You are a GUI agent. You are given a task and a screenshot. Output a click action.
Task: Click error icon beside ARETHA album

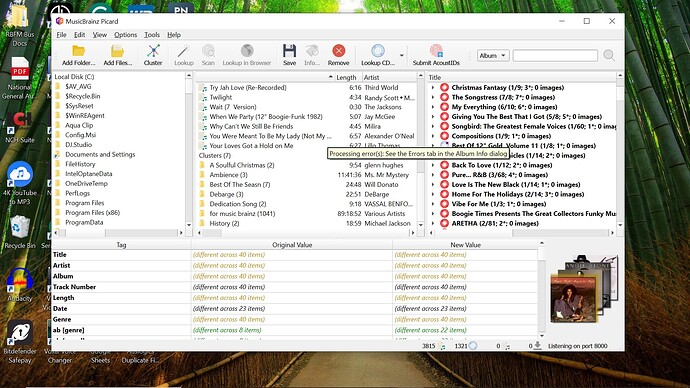(444, 223)
